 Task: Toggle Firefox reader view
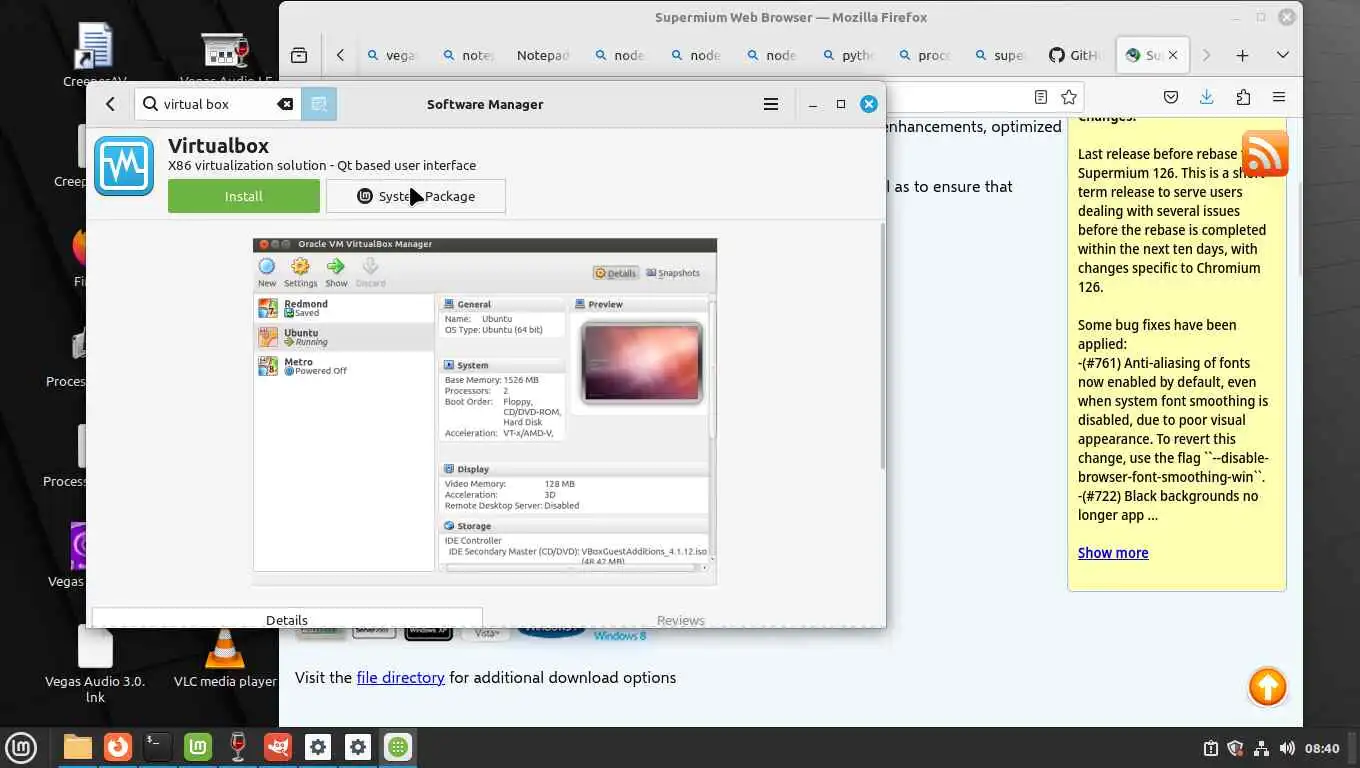1041,97
